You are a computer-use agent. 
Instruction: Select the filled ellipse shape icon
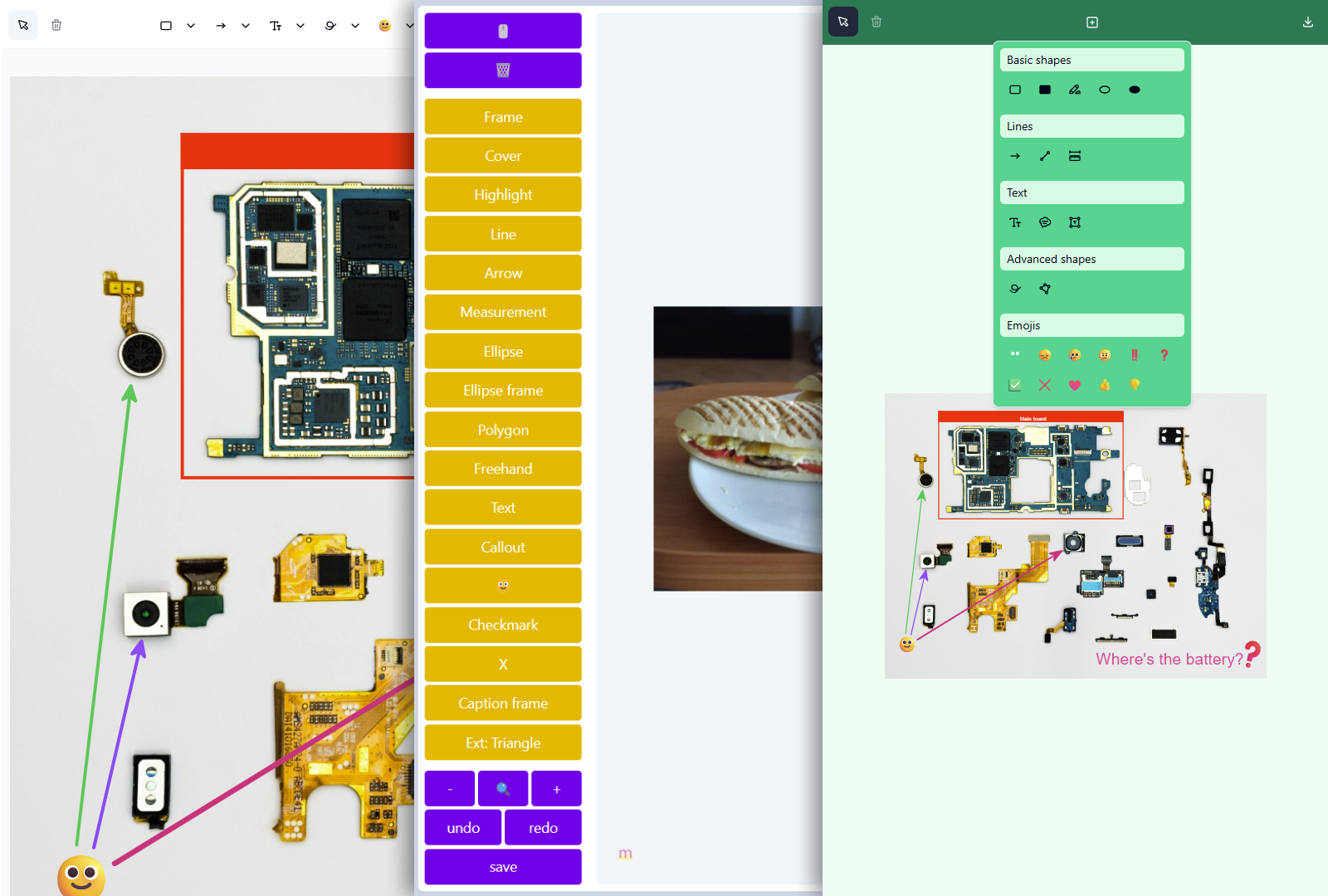tap(1135, 90)
